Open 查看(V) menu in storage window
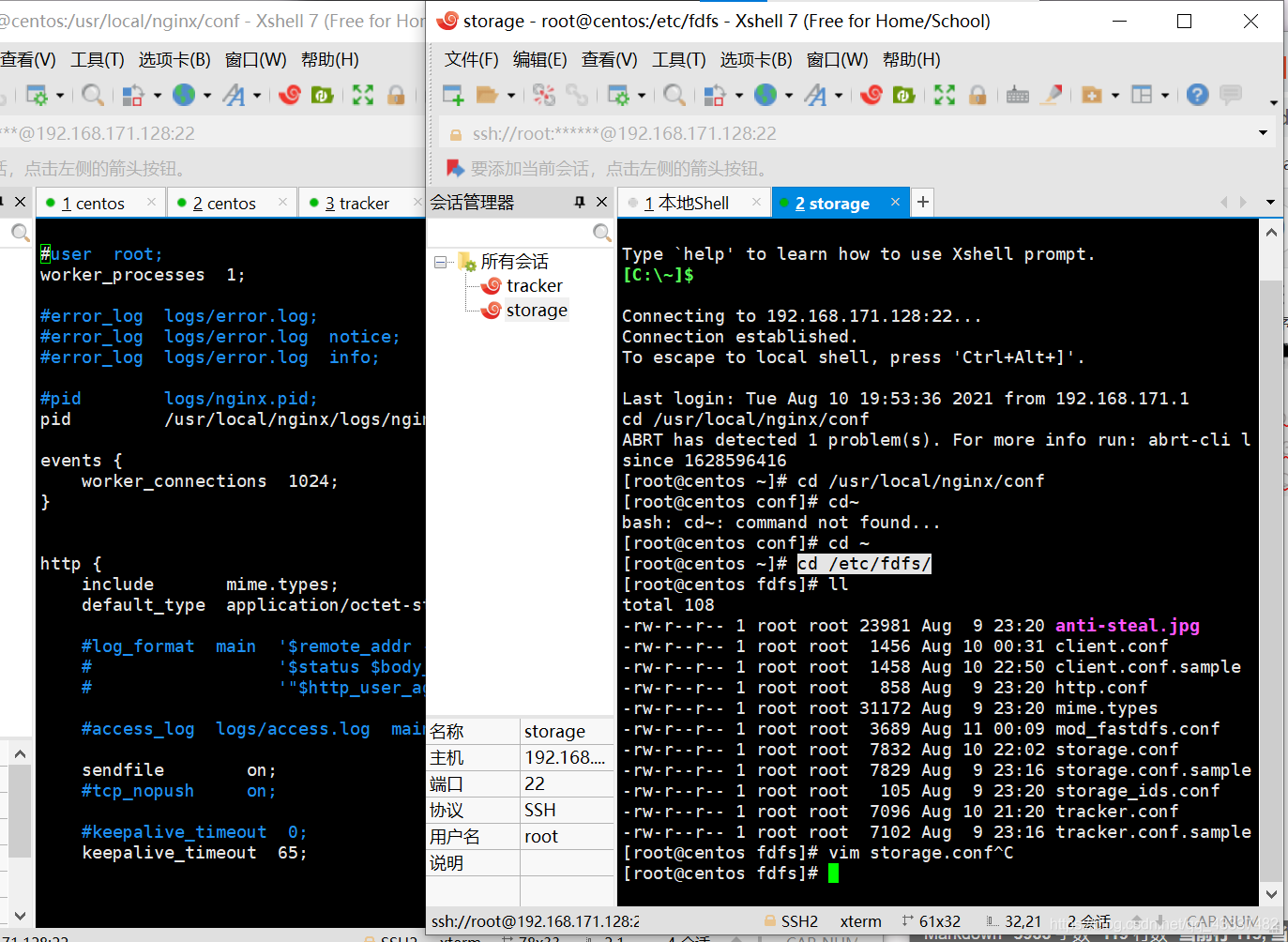 point(610,60)
